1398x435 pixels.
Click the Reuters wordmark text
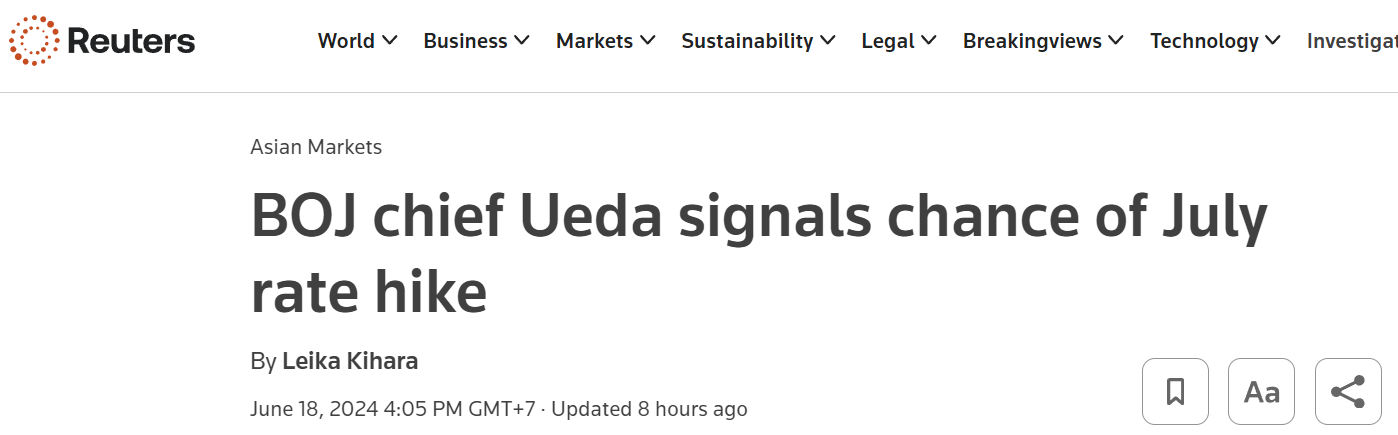131,41
